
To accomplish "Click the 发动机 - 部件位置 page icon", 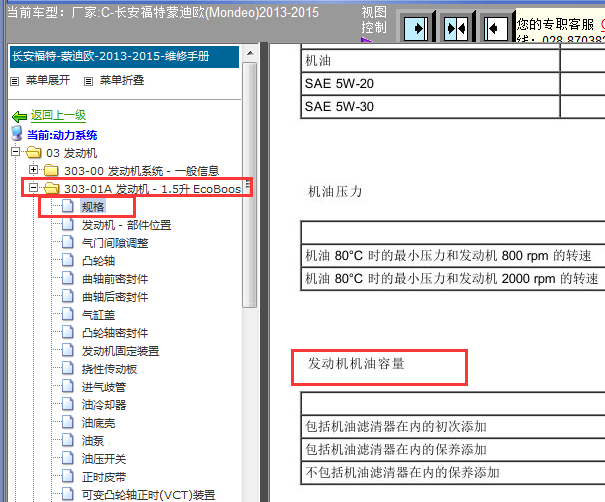I will (68, 224).
